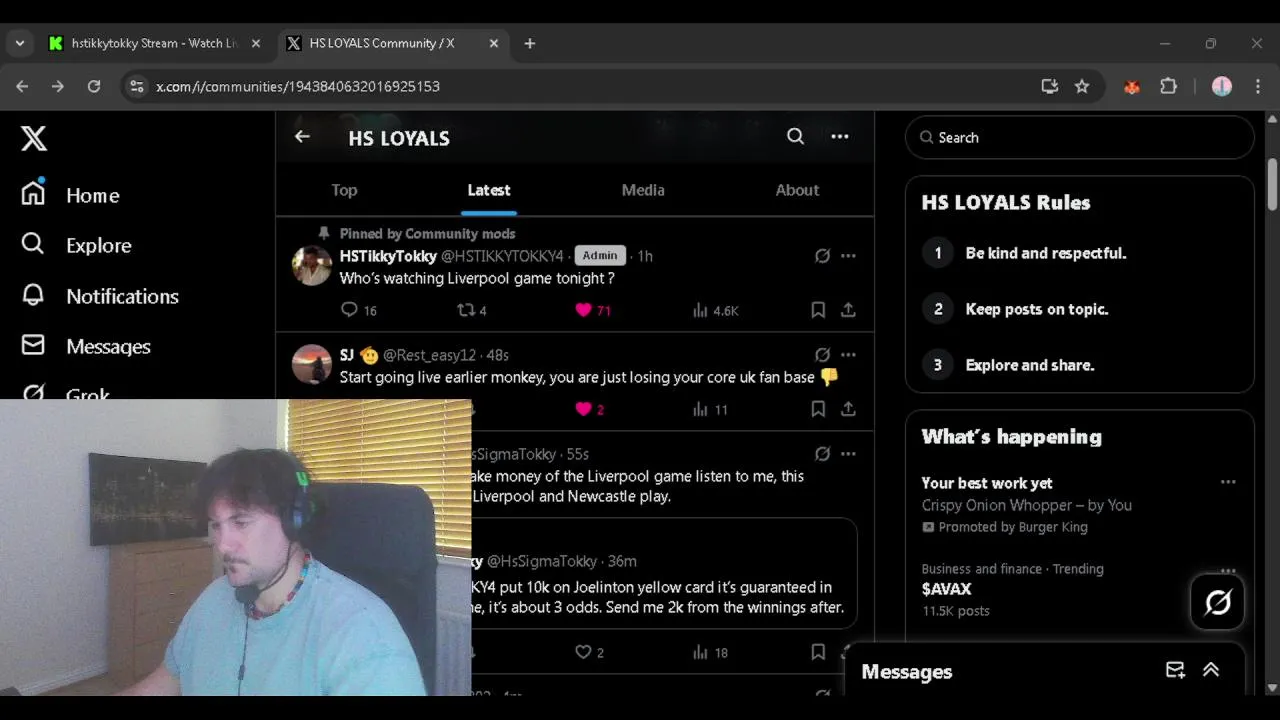Open Grok actions on HsSigmaTokky post
The width and height of the screenshot is (1280, 720).
[822, 454]
